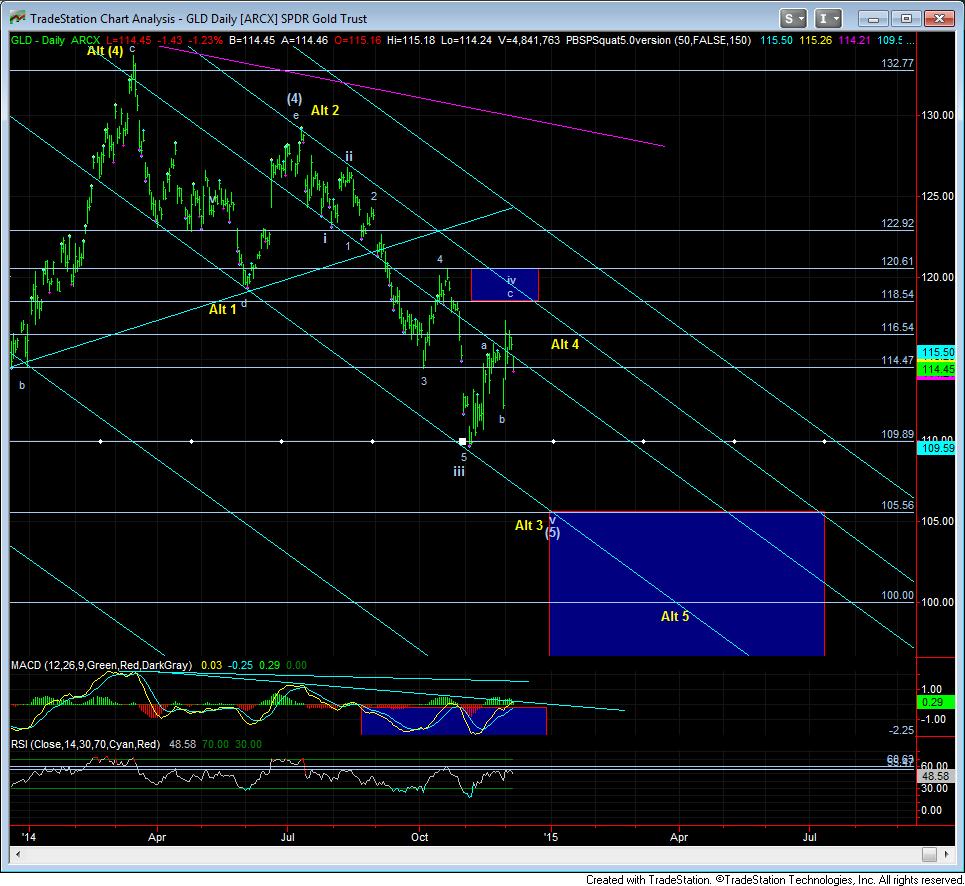Click the horizontal scrollbar left arrow

pos(18,855)
